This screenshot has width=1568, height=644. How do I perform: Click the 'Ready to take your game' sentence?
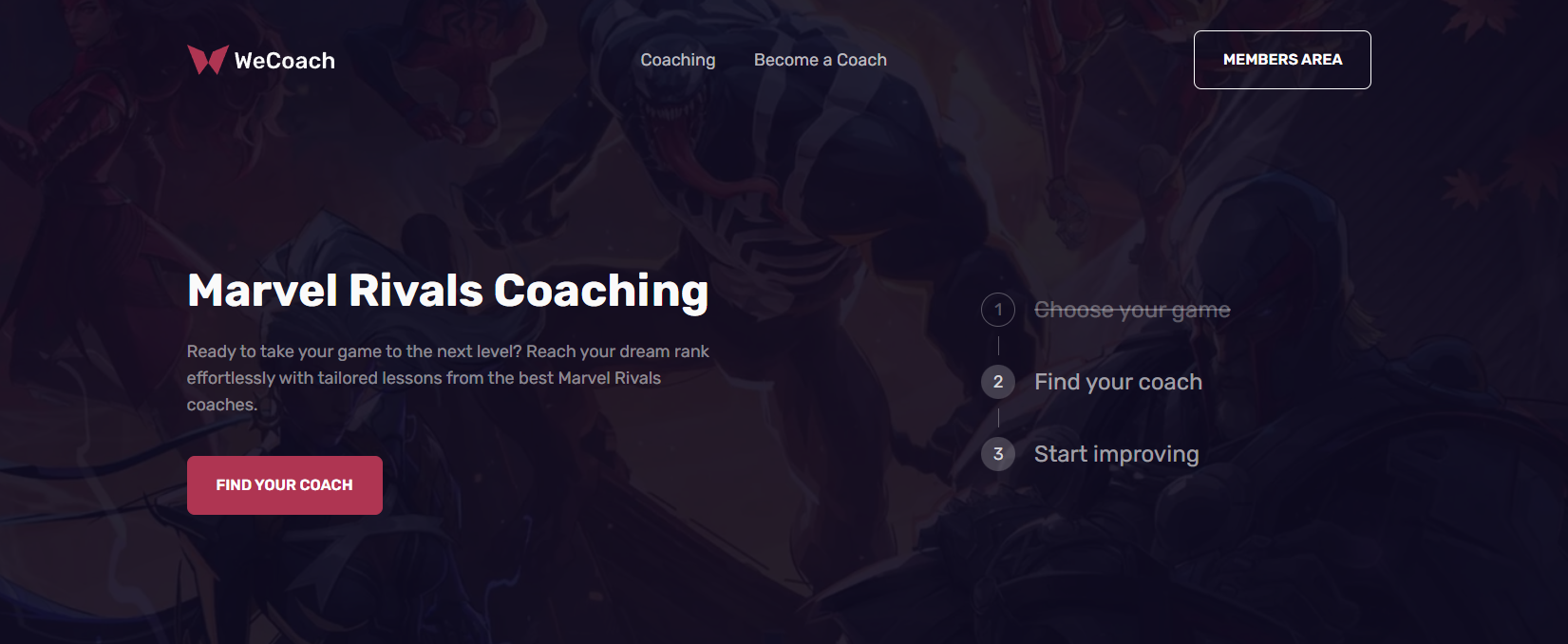click(x=354, y=351)
